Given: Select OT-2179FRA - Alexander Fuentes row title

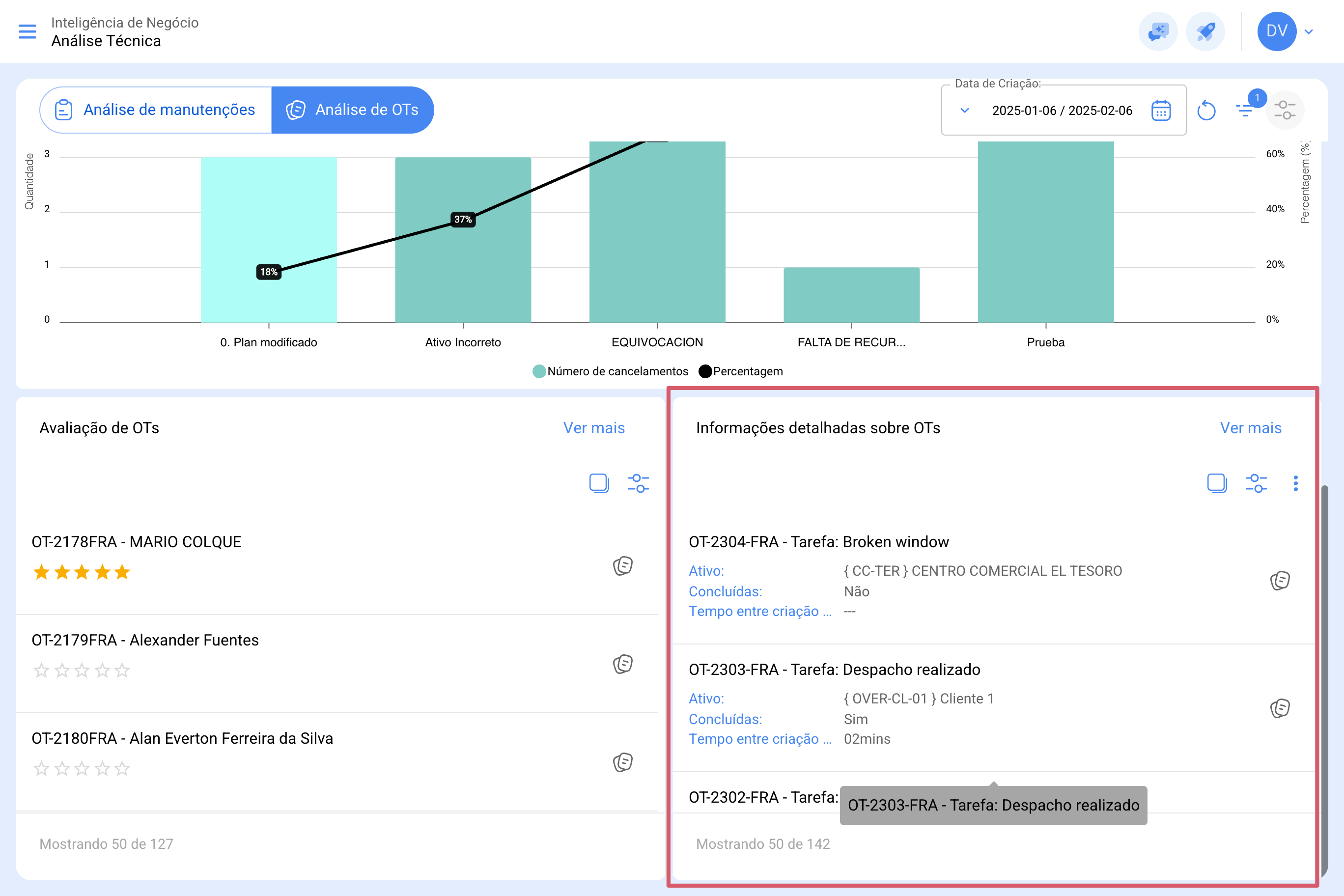Looking at the screenshot, I should pos(145,640).
